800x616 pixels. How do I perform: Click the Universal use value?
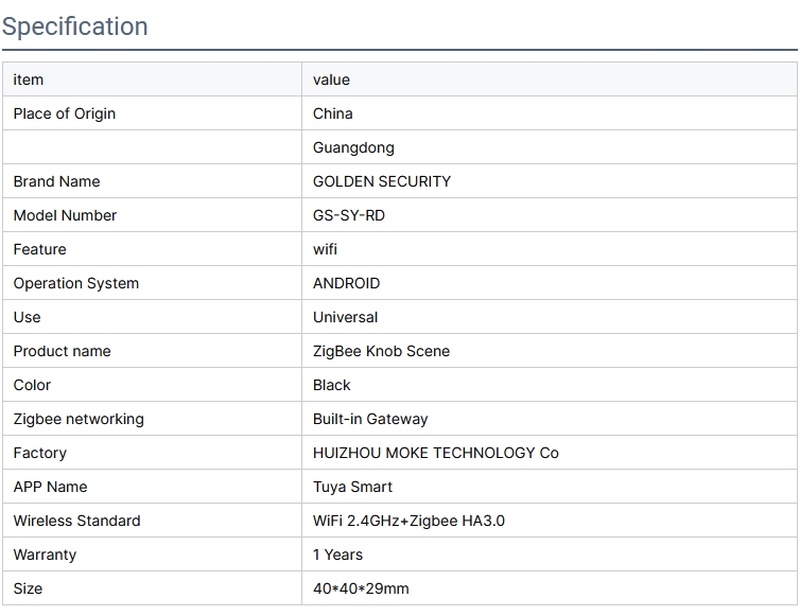click(x=345, y=318)
